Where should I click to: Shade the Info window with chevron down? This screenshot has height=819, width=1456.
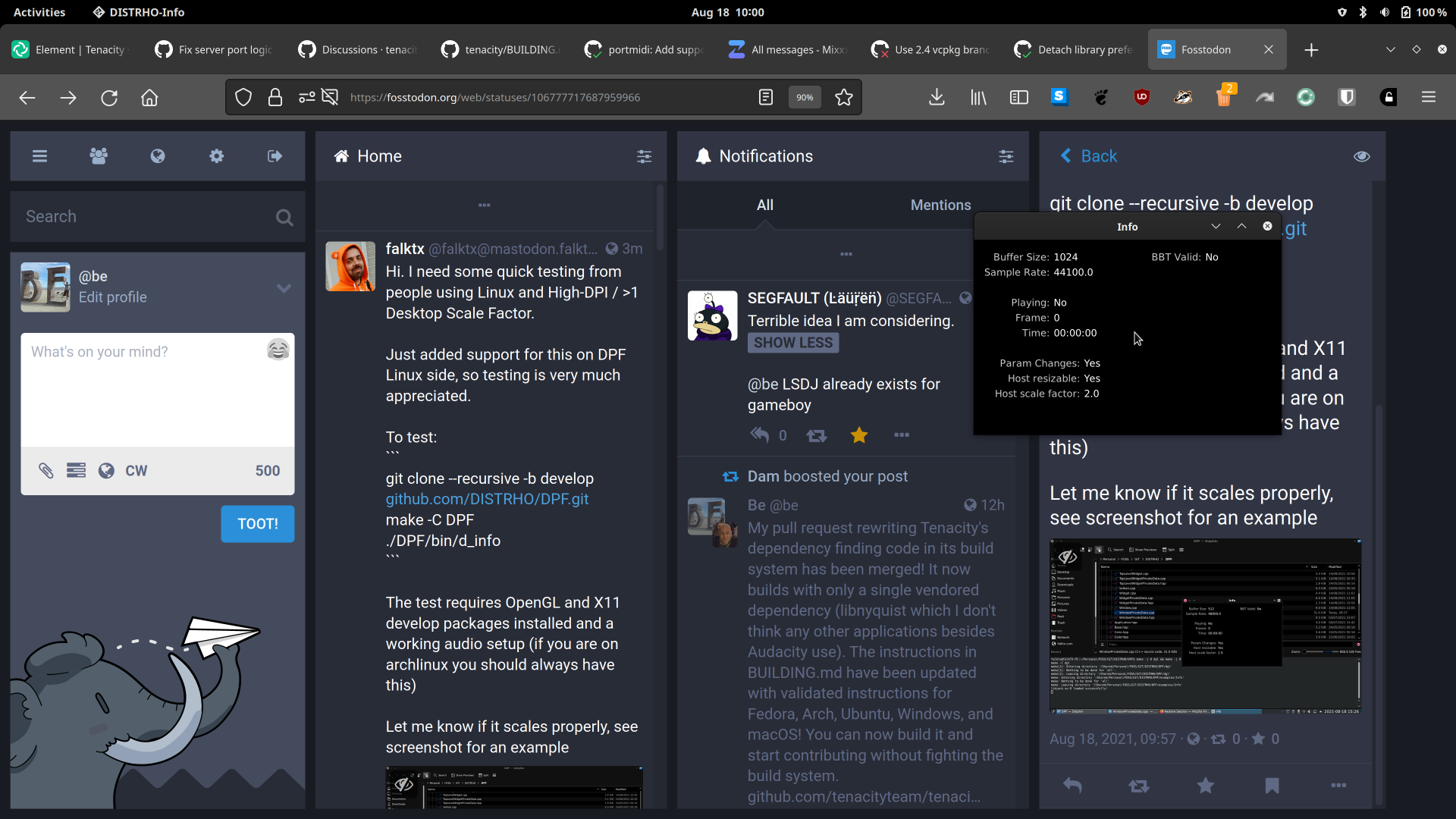[x=1216, y=227]
